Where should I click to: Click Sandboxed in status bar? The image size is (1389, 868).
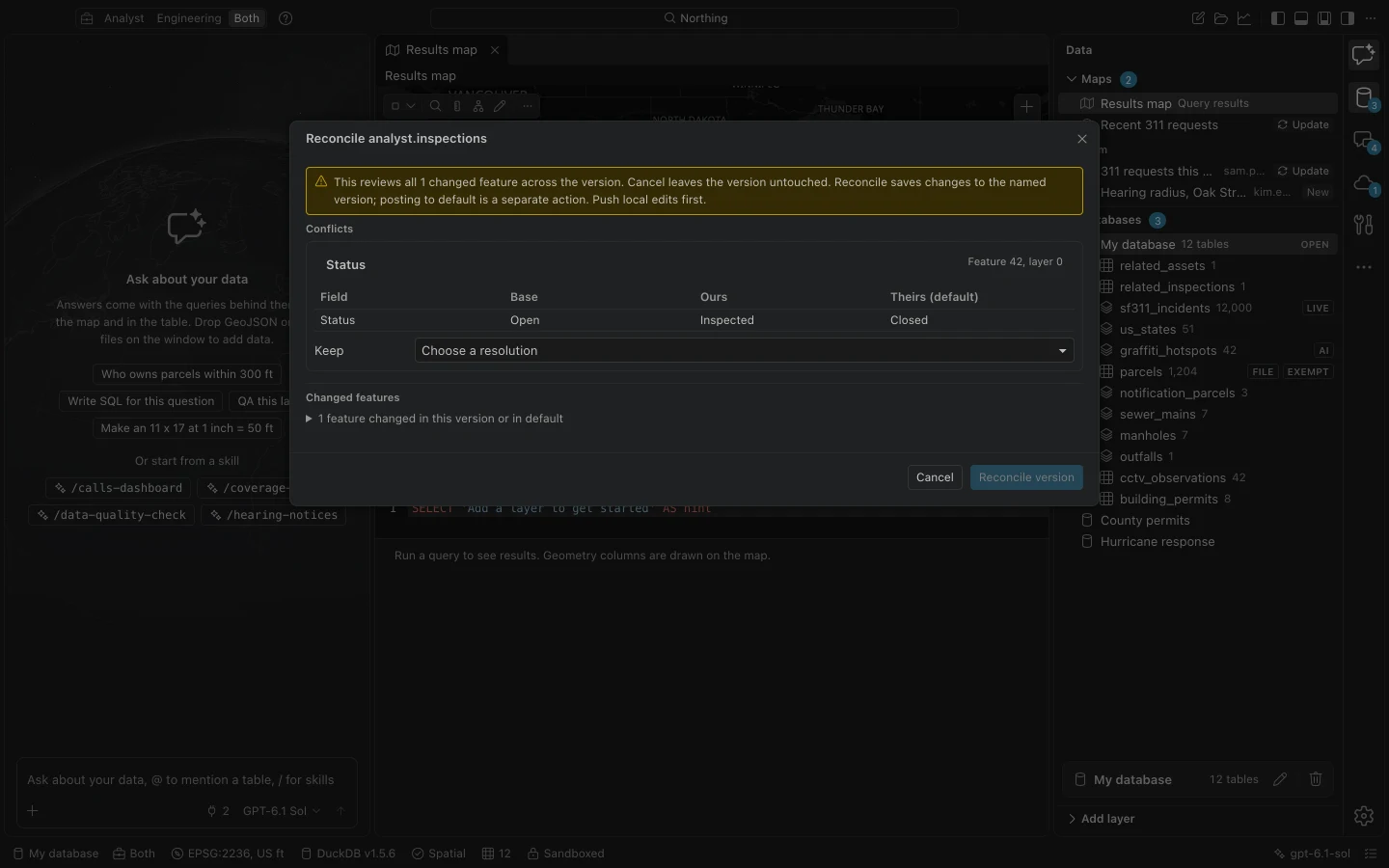[566, 854]
